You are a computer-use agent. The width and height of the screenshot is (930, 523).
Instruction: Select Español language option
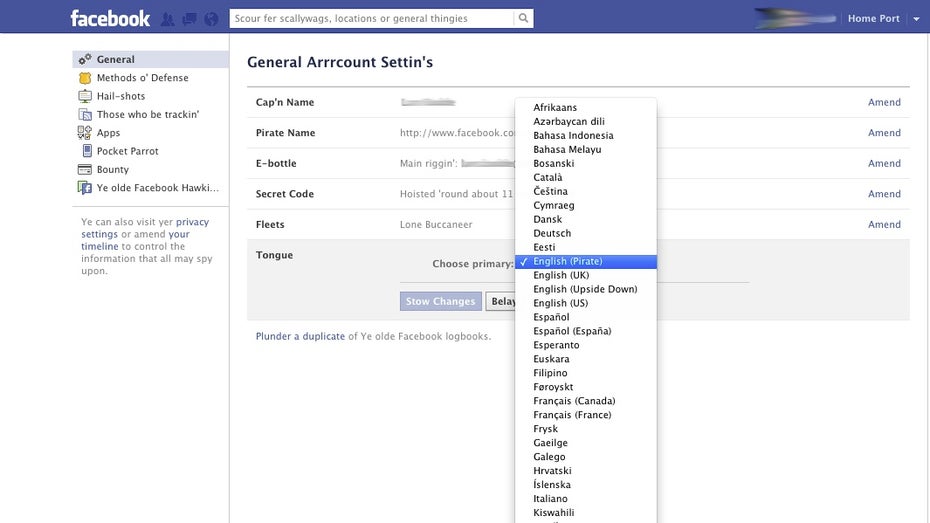586,317
